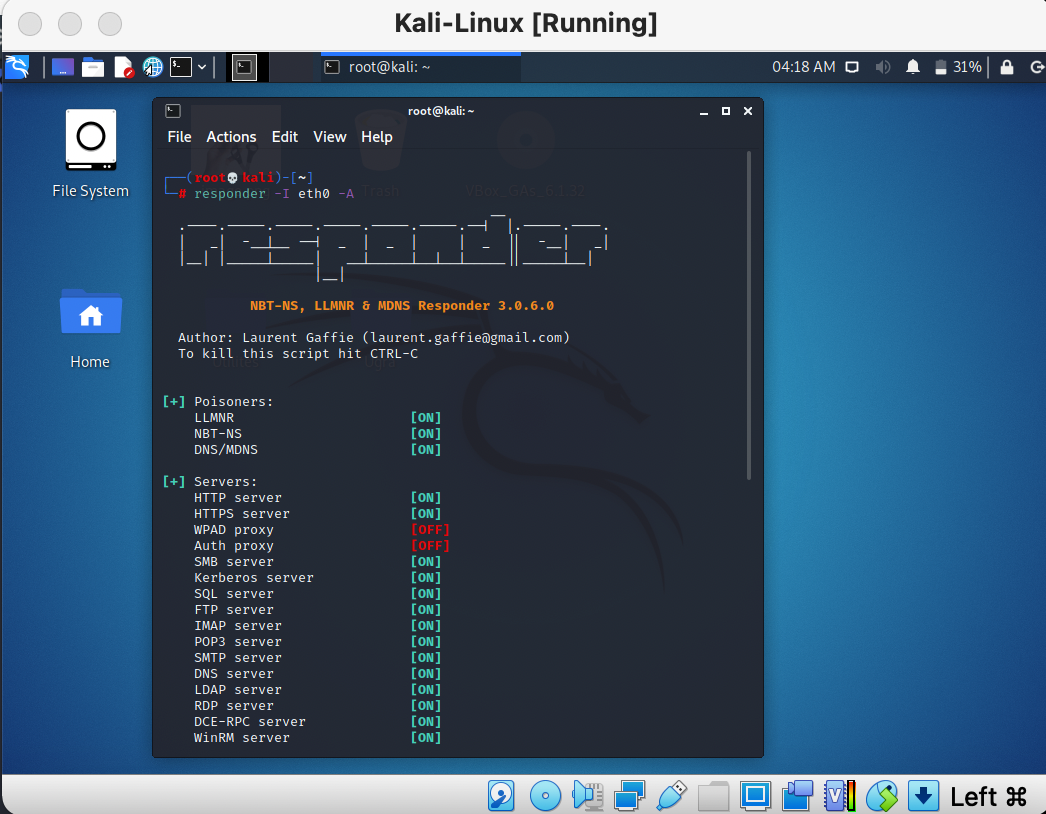This screenshot has height=814, width=1046.
Task: Click the logout icon in panel
Action: [x=1037, y=67]
